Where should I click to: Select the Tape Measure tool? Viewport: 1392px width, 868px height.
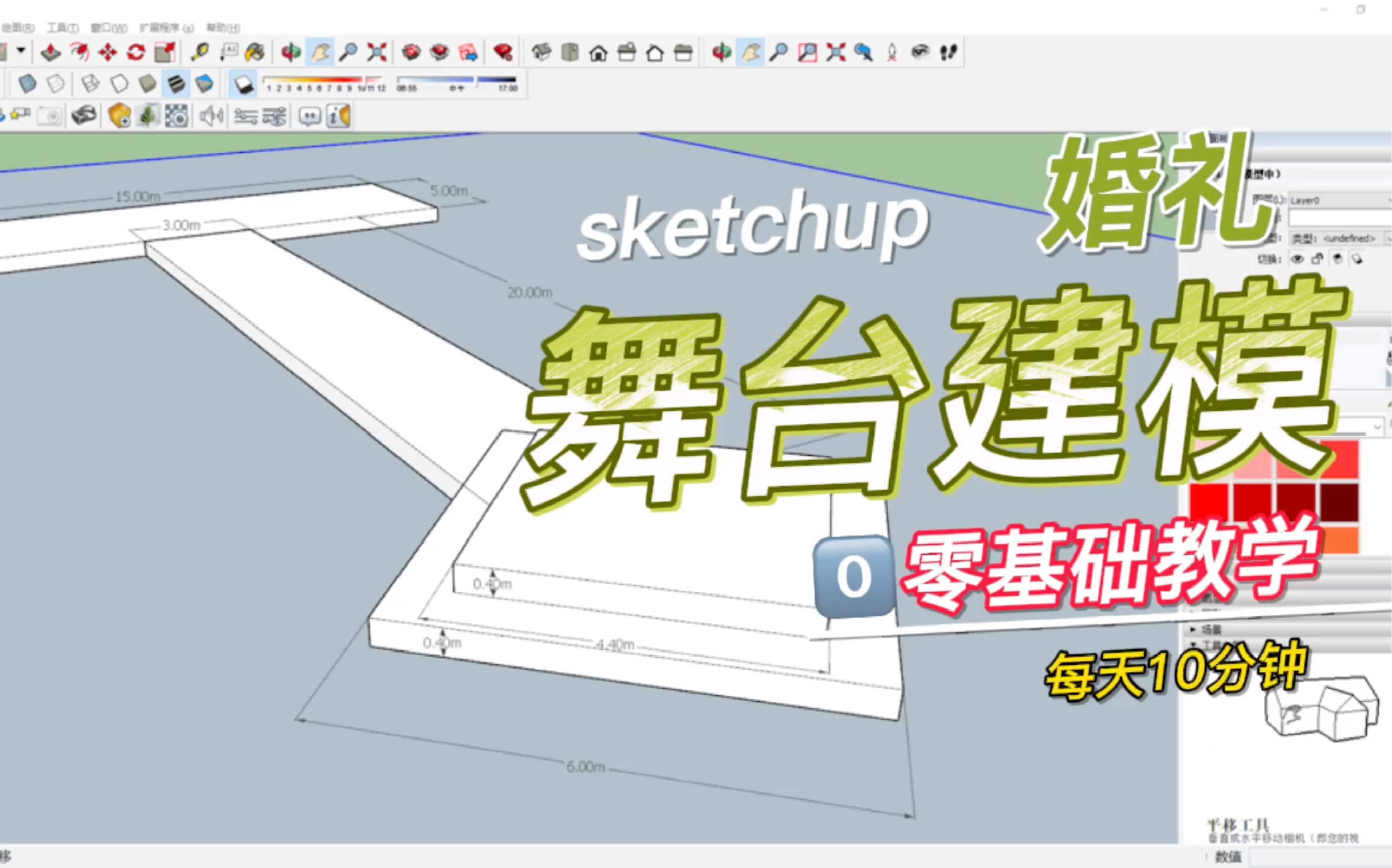(x=200, y=53)
